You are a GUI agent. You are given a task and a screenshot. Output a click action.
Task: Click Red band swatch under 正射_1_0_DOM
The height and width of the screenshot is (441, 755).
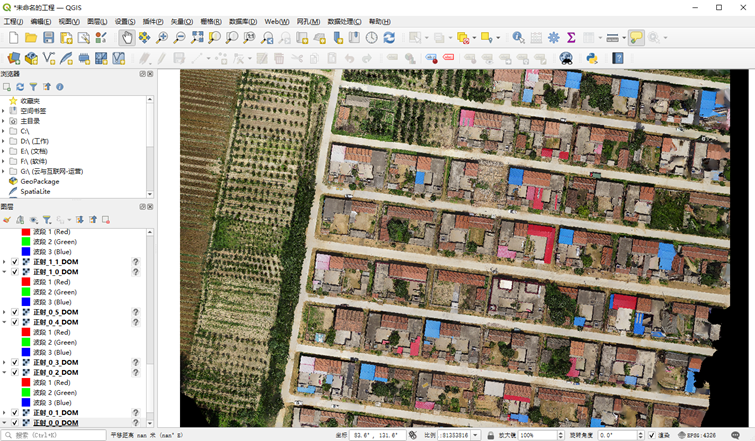[26, 282]
